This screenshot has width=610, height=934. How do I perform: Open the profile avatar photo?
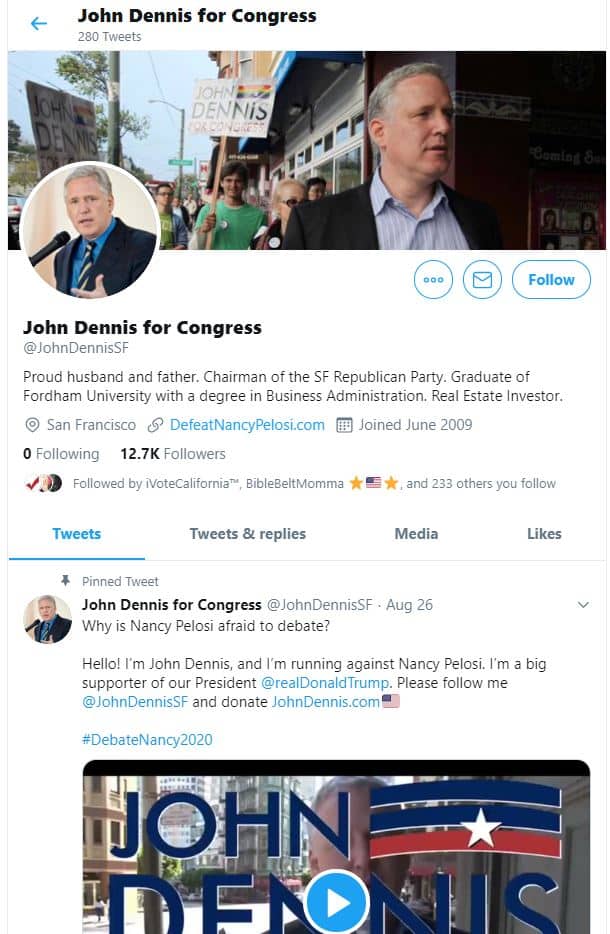pos(89,232)
